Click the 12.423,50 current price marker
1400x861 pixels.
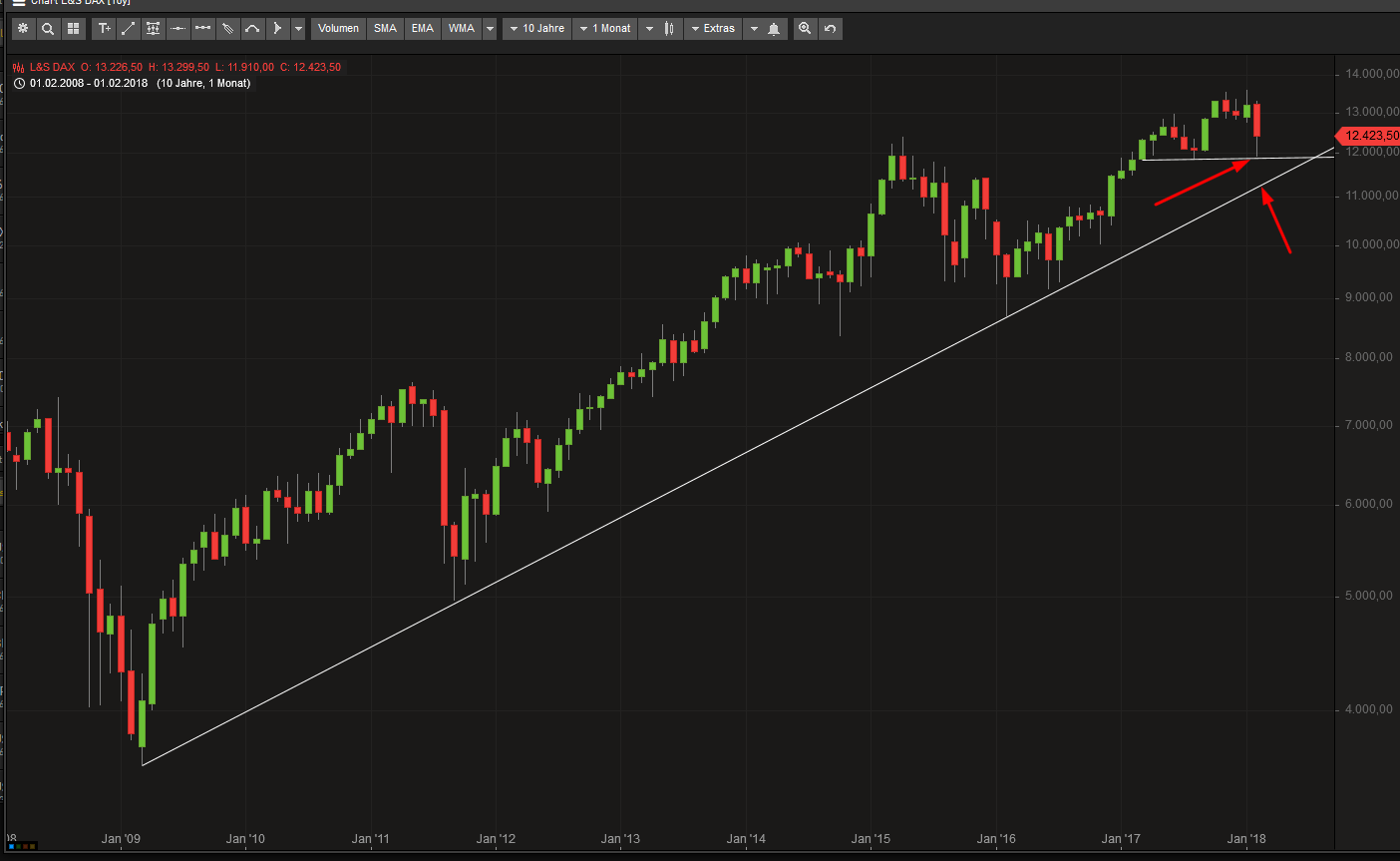pos(1370,136)
